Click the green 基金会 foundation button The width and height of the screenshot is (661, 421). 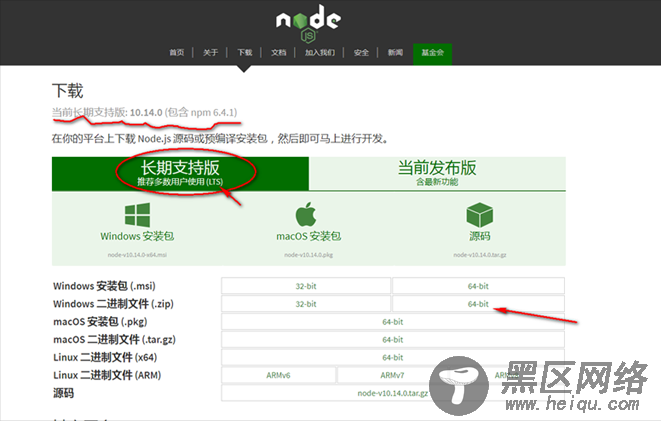point(433,54)
